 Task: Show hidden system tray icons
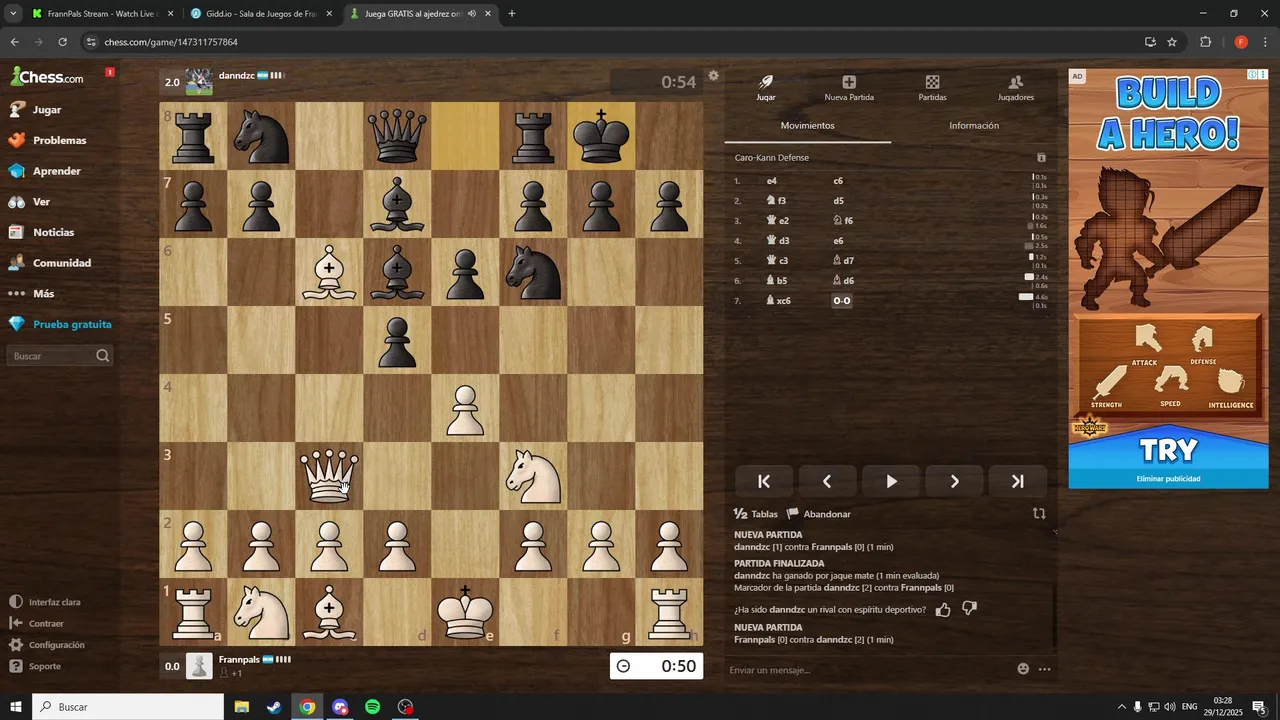coord(1121,707)
